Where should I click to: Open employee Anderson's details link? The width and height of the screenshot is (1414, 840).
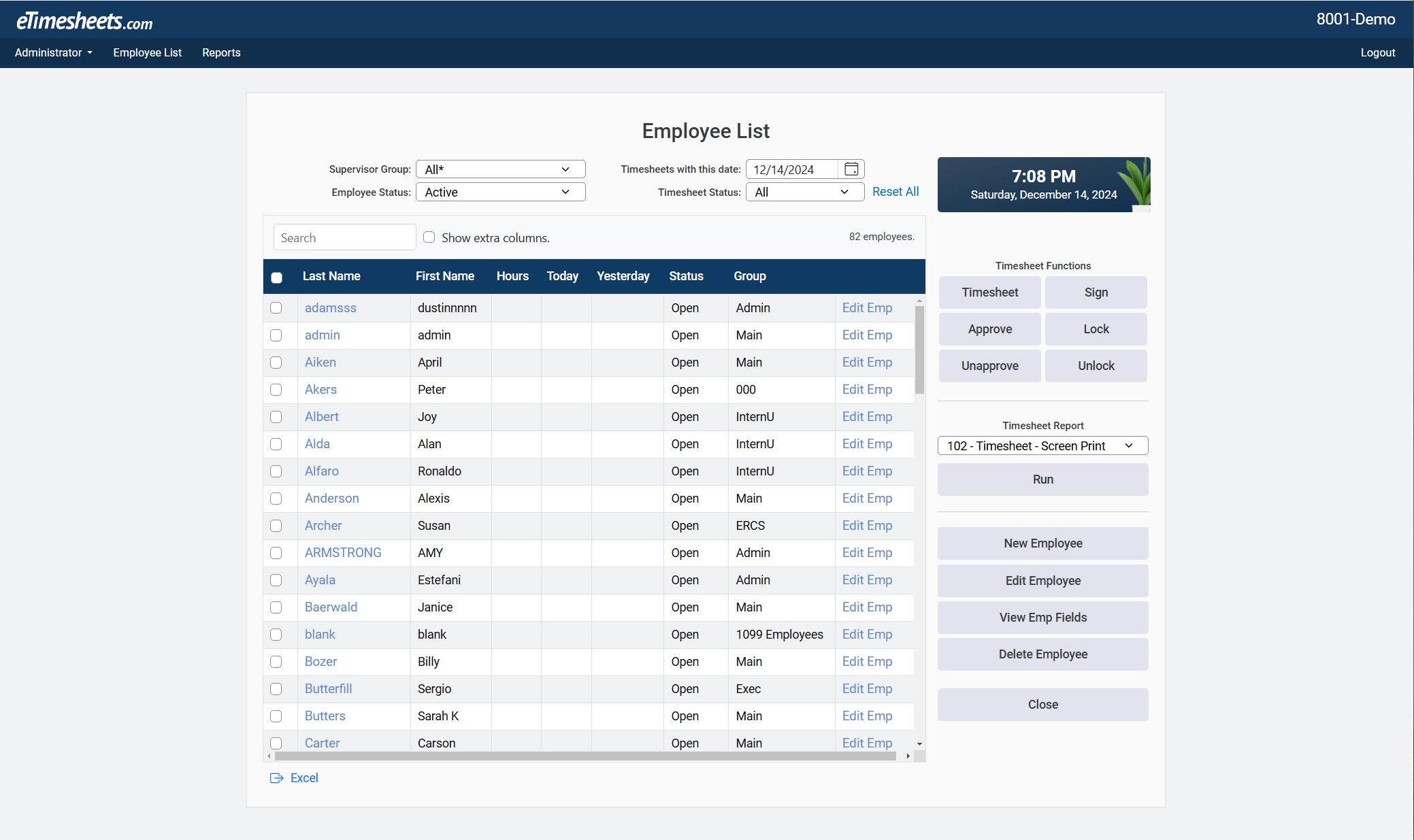pos(331,498)
